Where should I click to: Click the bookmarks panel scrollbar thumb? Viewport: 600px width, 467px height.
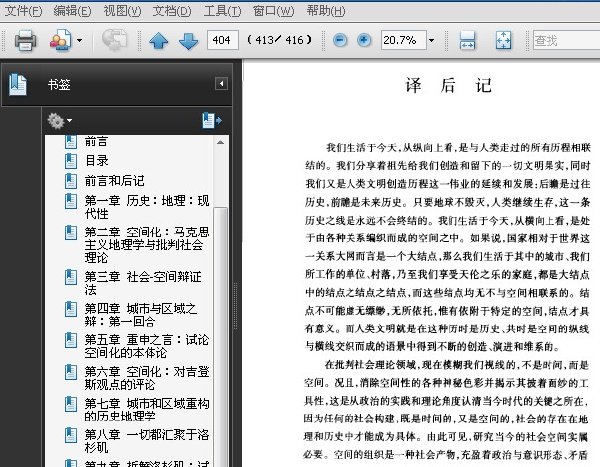pos(220,337)
